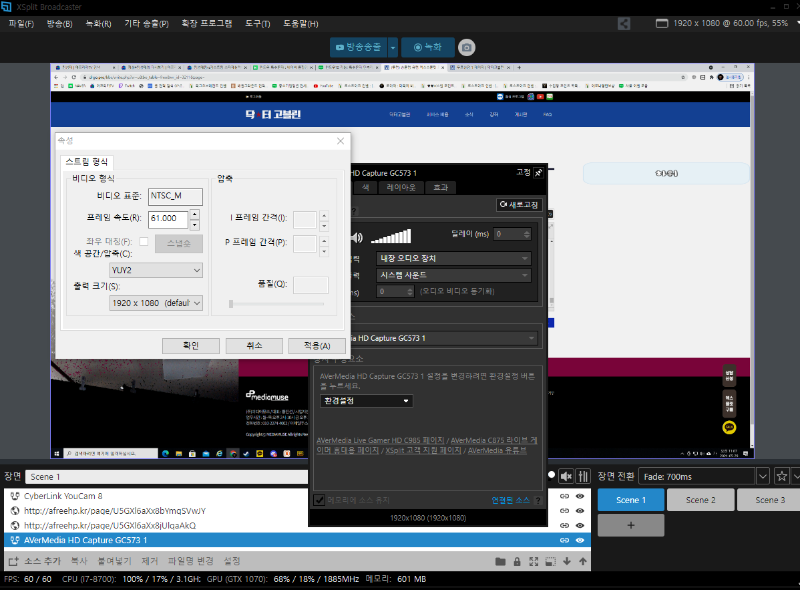The image size is (800, 590).
Task: Adjust the source volume level bars
Action: pyautogui.click(x=391, y=236)
